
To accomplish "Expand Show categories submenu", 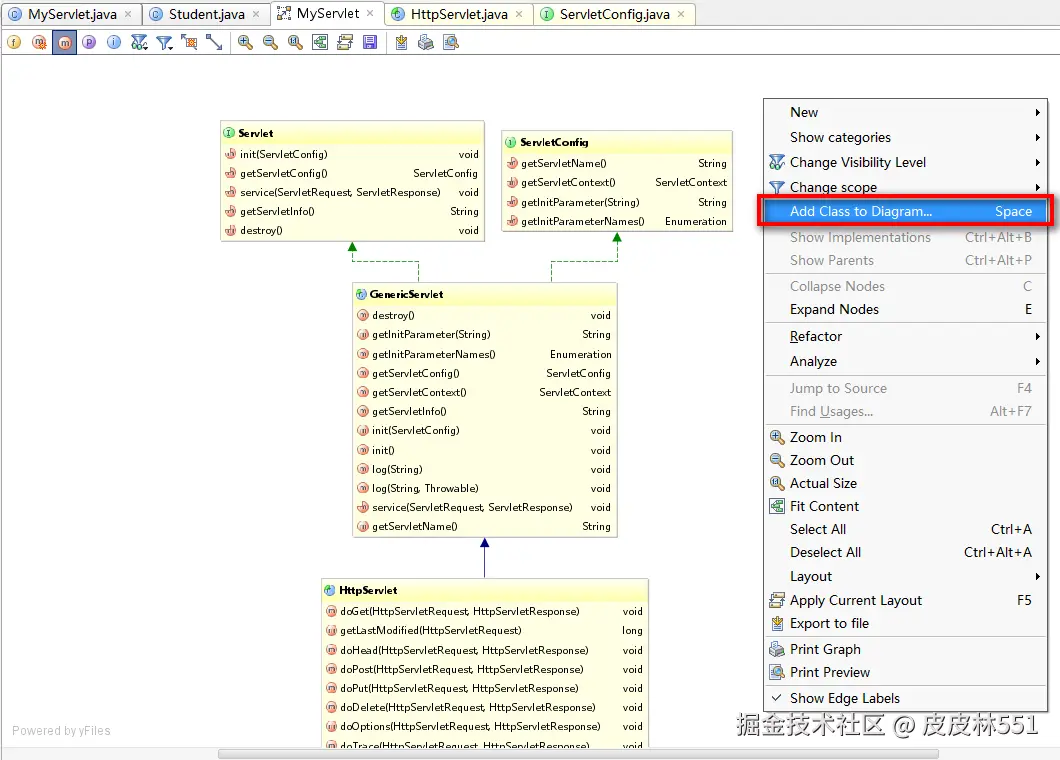I will (x=906, y=137).
